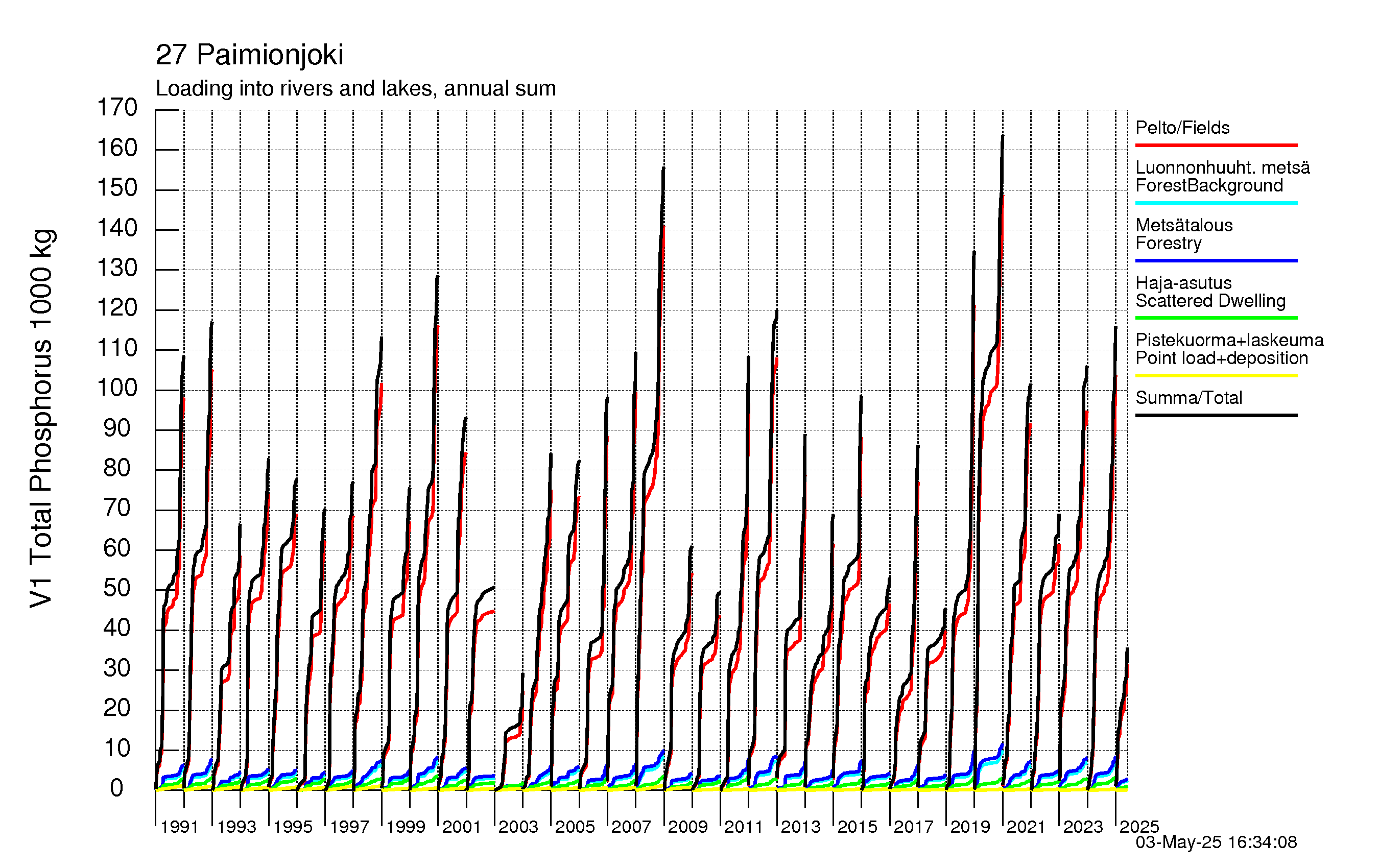The image size is (1379, 868).
Task: Click the y-axis value 80
Action: (x=117, y=468)
